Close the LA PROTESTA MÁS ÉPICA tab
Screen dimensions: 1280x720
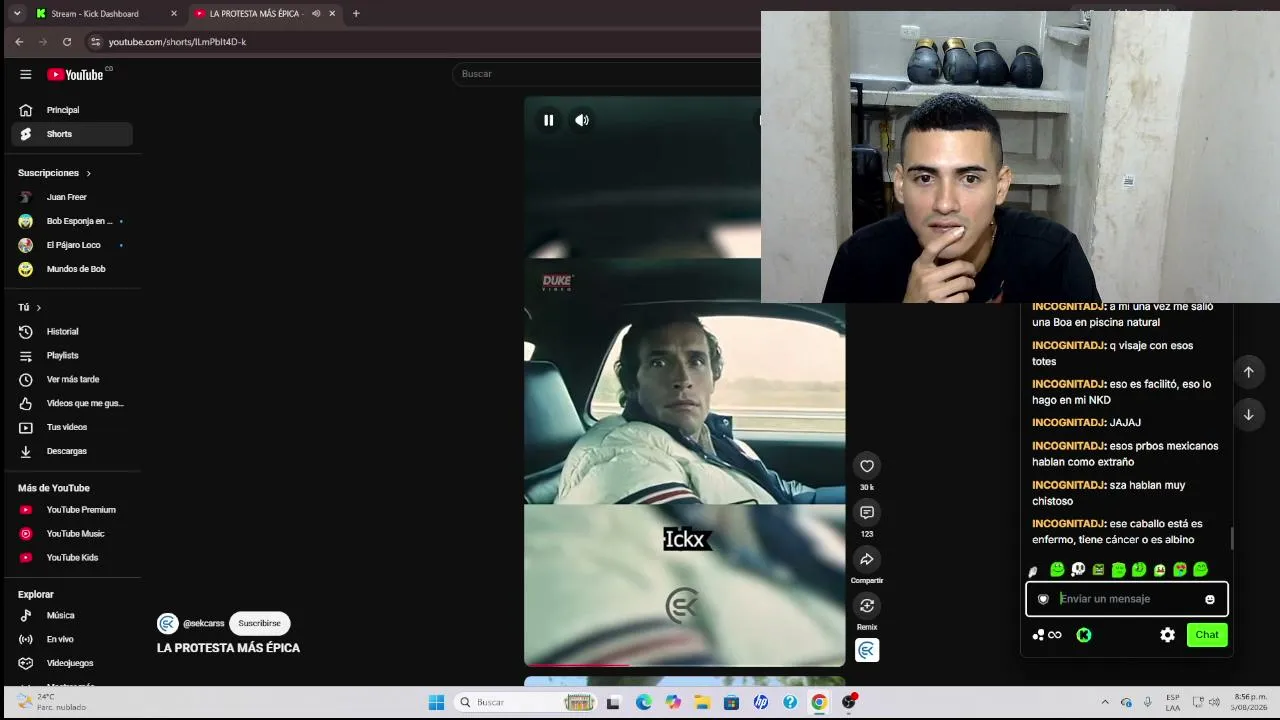(x=332, y=13)
